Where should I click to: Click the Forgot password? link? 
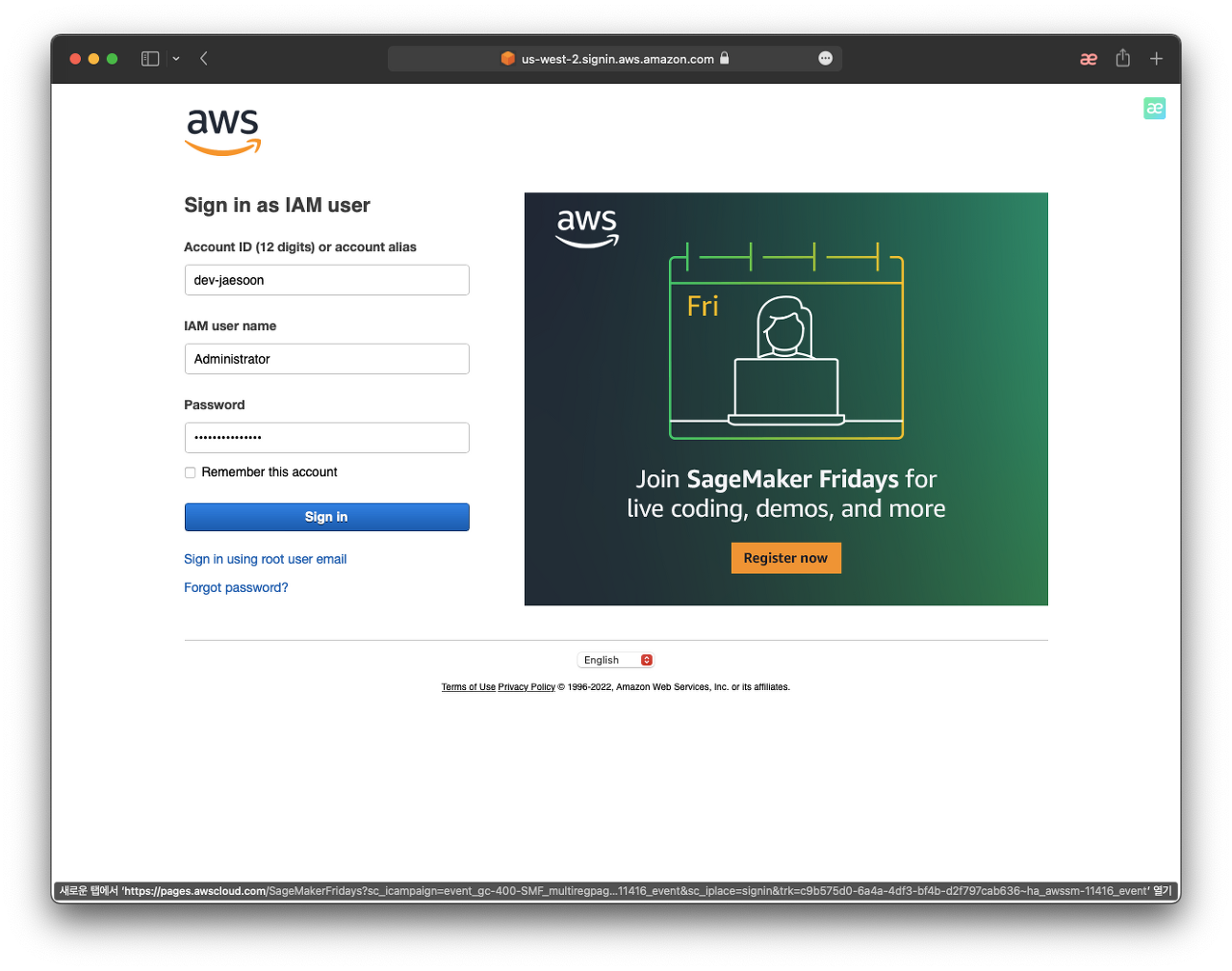[x=236, y=588]
